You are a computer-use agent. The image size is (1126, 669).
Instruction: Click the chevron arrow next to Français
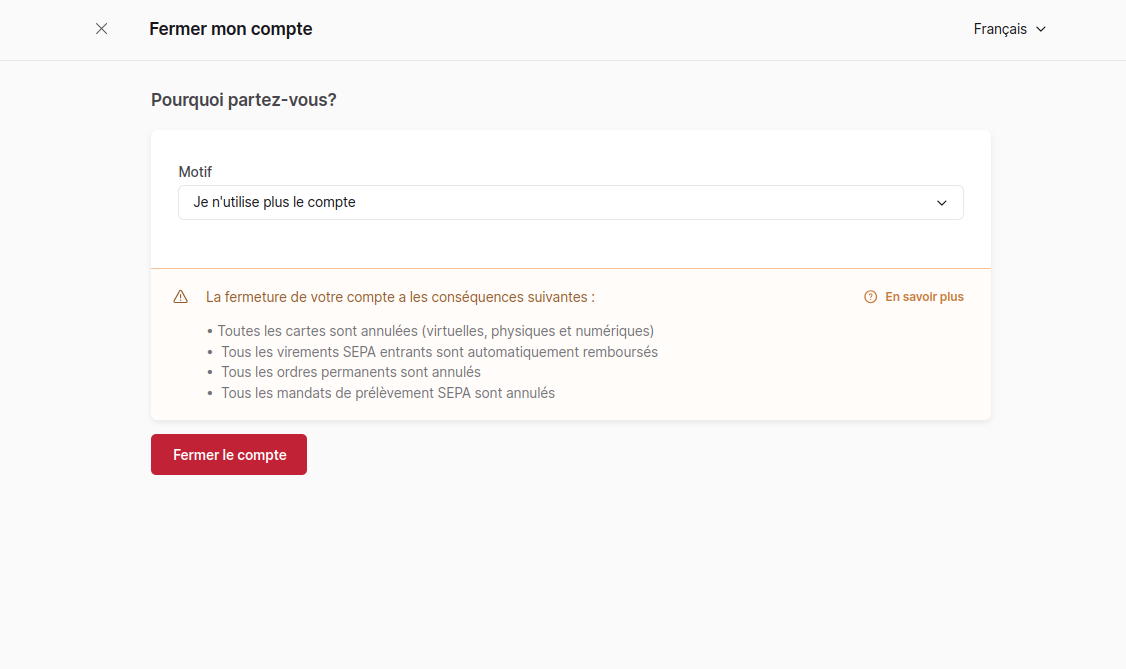click(x=1041, y=29)
